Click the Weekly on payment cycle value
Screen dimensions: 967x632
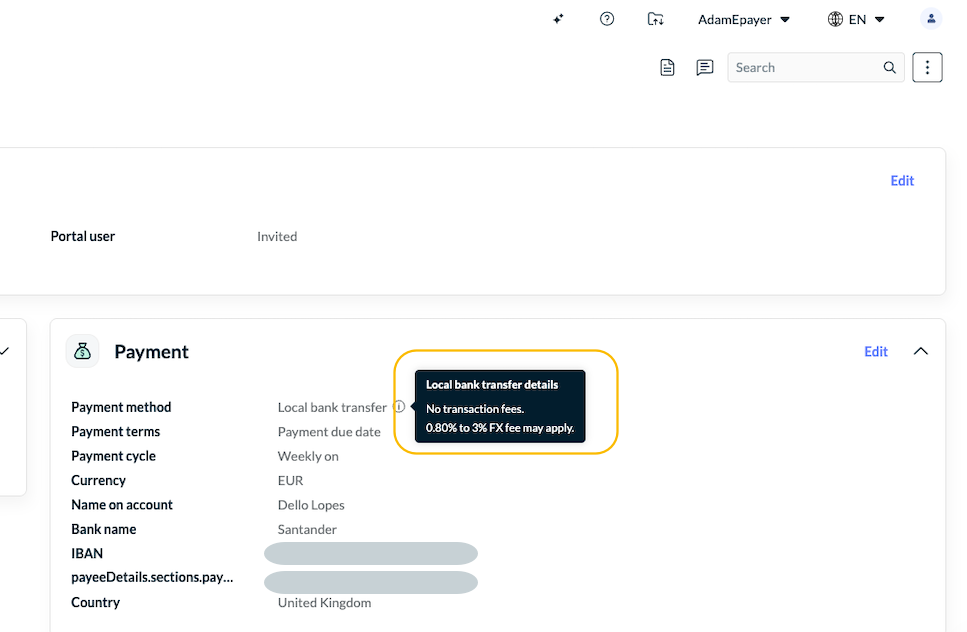pos(308,456)
